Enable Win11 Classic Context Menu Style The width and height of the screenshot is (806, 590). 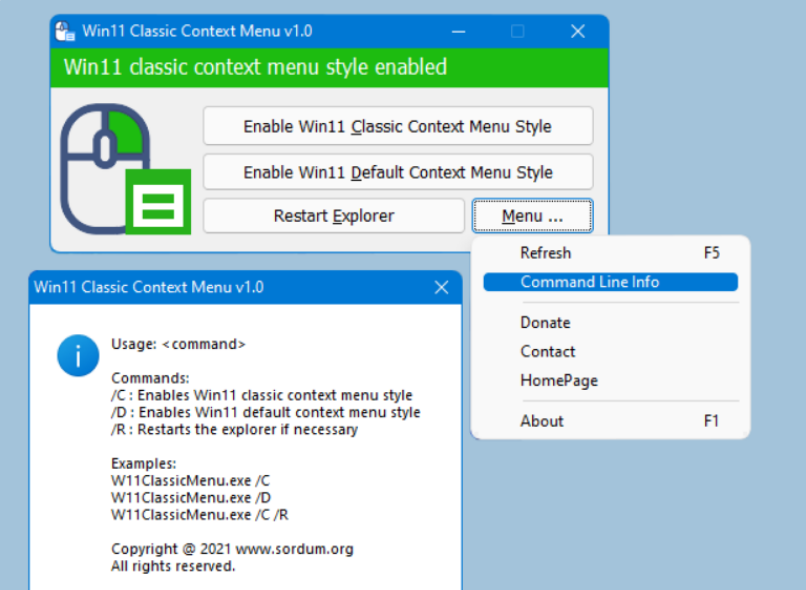click(x=398, y=126)
